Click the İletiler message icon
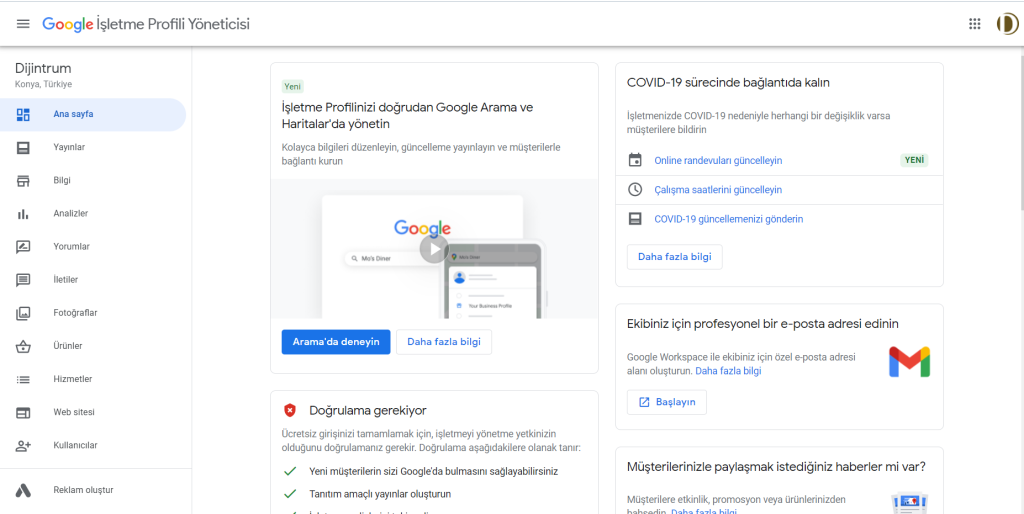This screenshot has height=514, width=1024. tap(23, 280)
